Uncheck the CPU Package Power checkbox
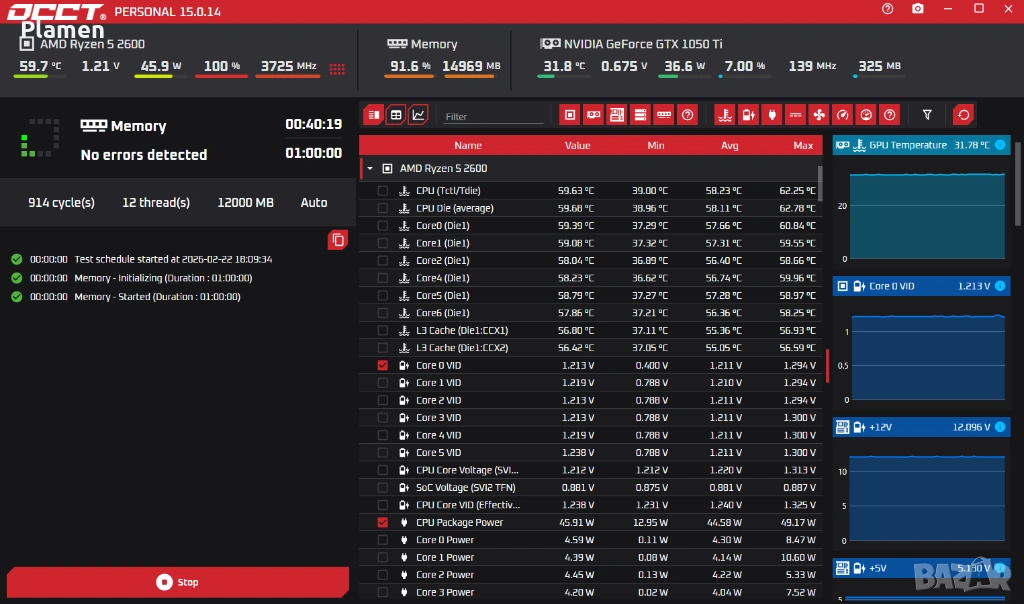 [382, 523]
